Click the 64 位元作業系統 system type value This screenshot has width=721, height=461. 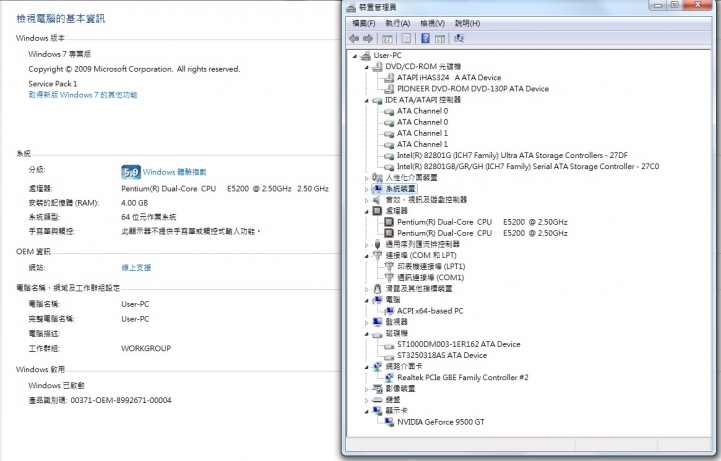click(149, 217)
